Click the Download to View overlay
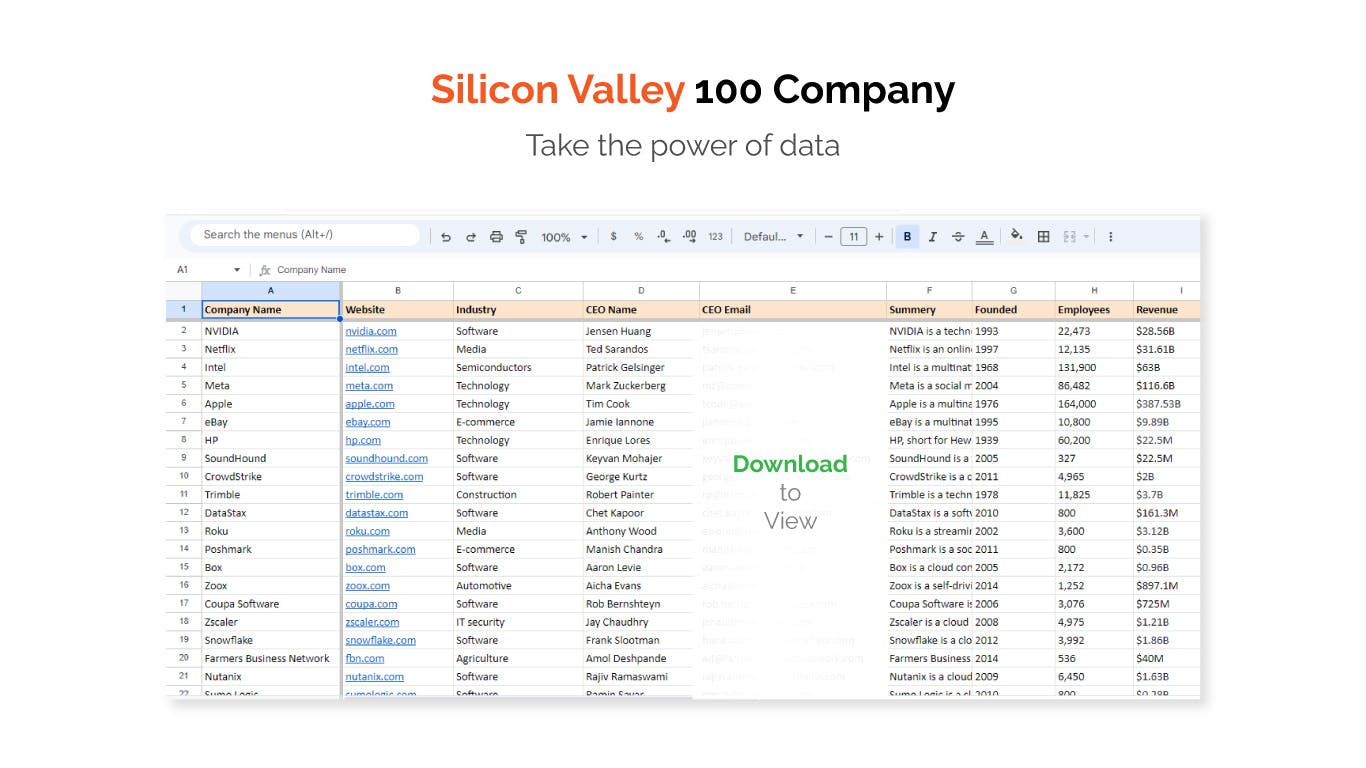The height and width of the screenshot is (768, 1366). point(790,492)
